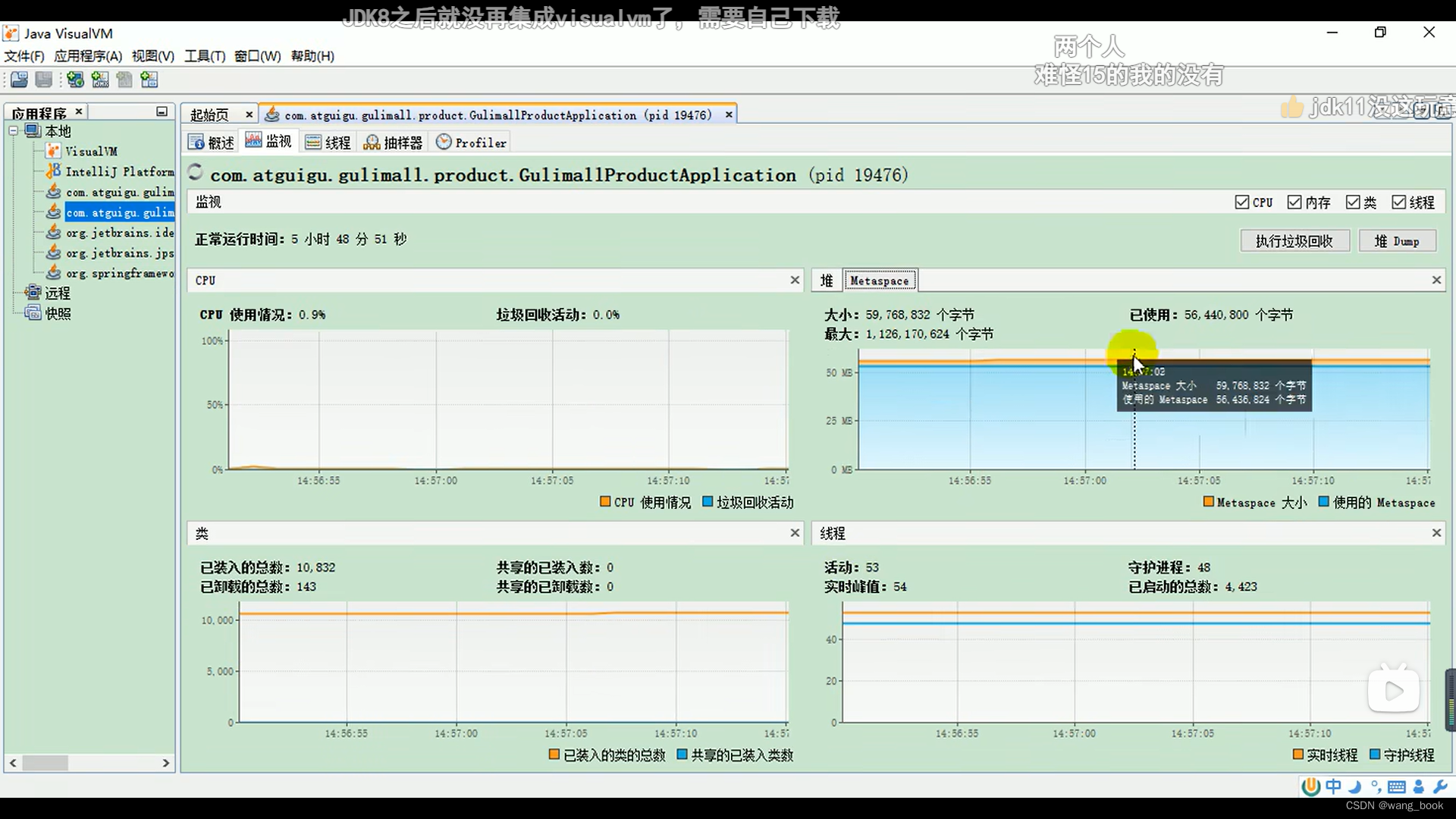Uncheck the 类 classes checkbox
The height and width of the screenshot is (819, 1456).
click(x=1353, y=202)
